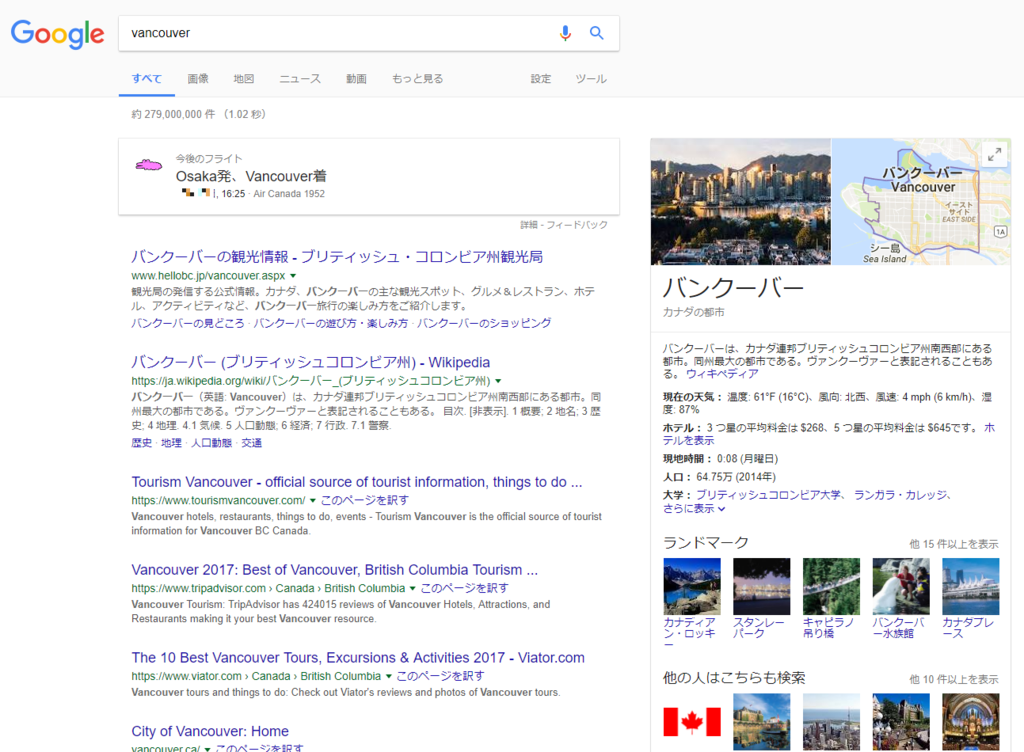Open 人口動態 sitelink under Wikipedia result

point(212,443)
